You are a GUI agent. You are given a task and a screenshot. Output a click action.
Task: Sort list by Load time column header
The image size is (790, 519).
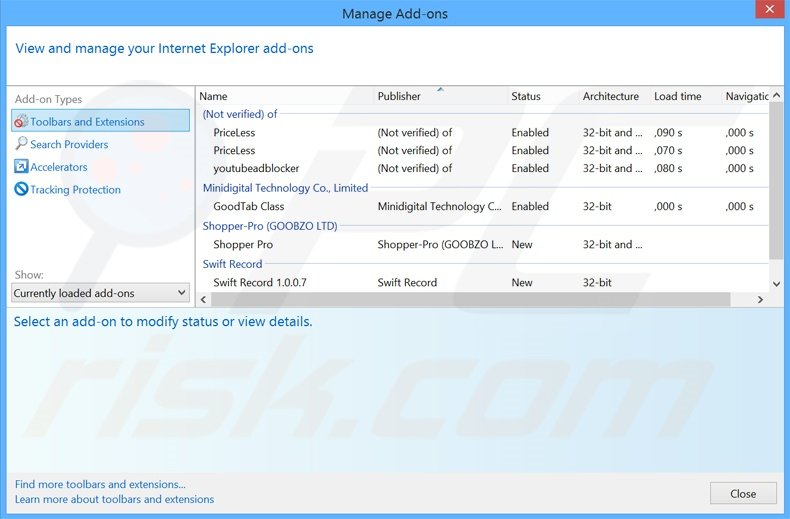[x=678, y=96]
